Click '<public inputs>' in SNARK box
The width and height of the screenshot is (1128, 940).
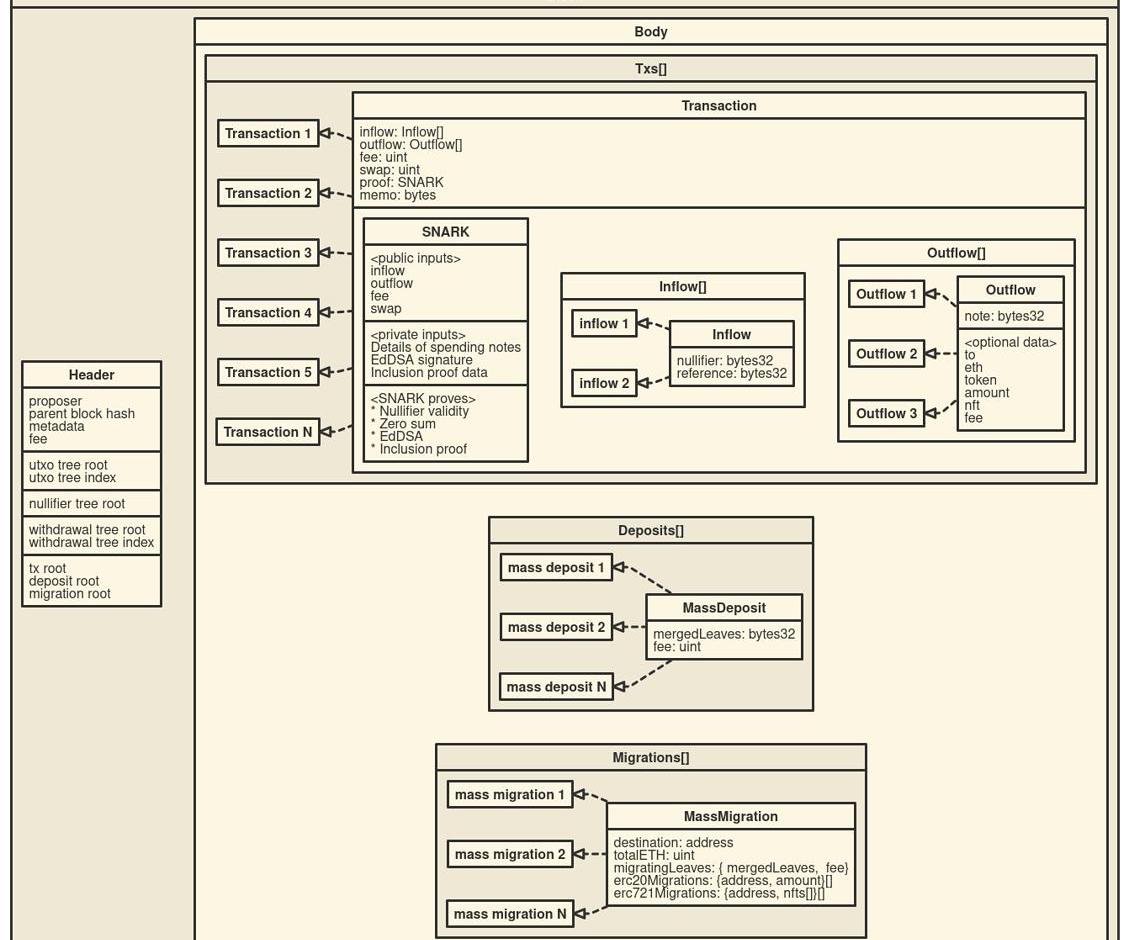tap(415, 258)
